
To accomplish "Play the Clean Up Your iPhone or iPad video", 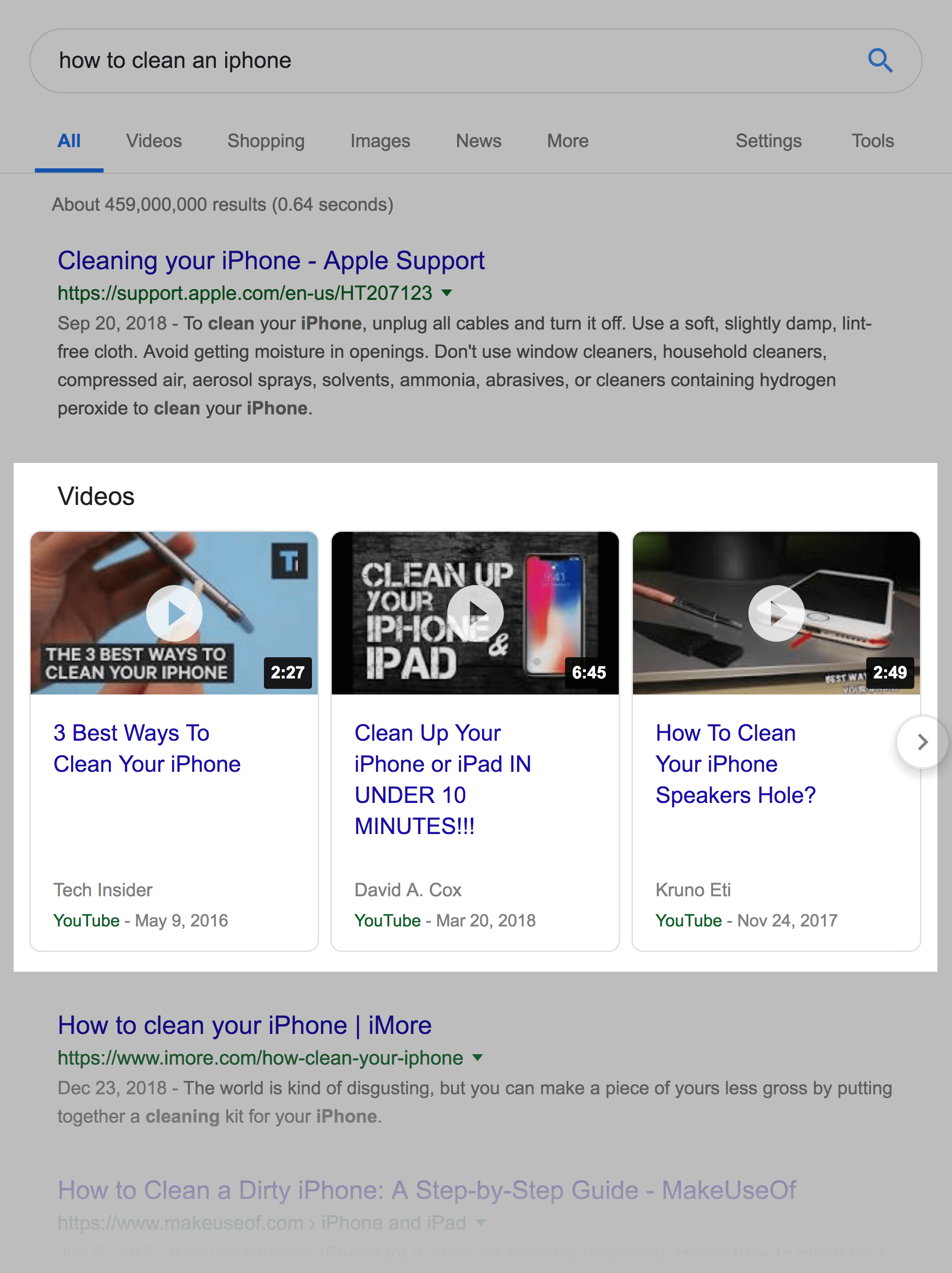I will point(475,613).
